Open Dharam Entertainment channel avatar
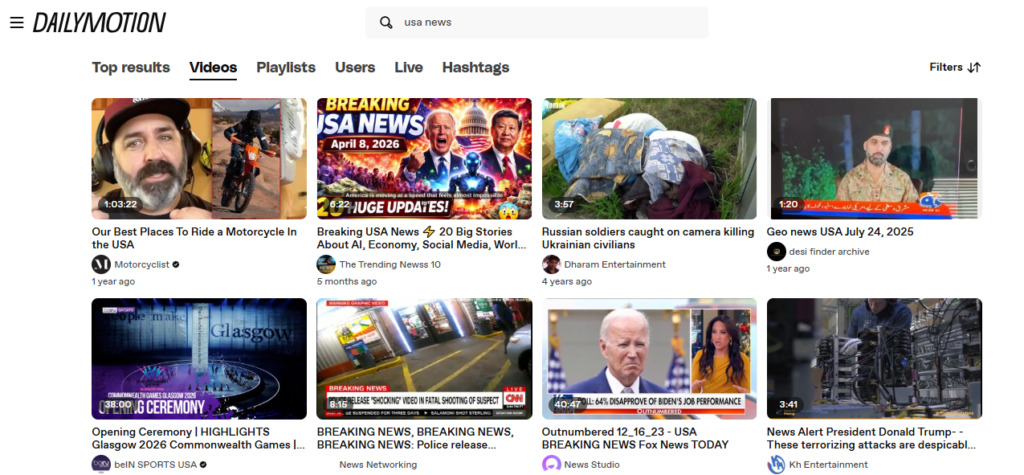 tap(551, 265)
